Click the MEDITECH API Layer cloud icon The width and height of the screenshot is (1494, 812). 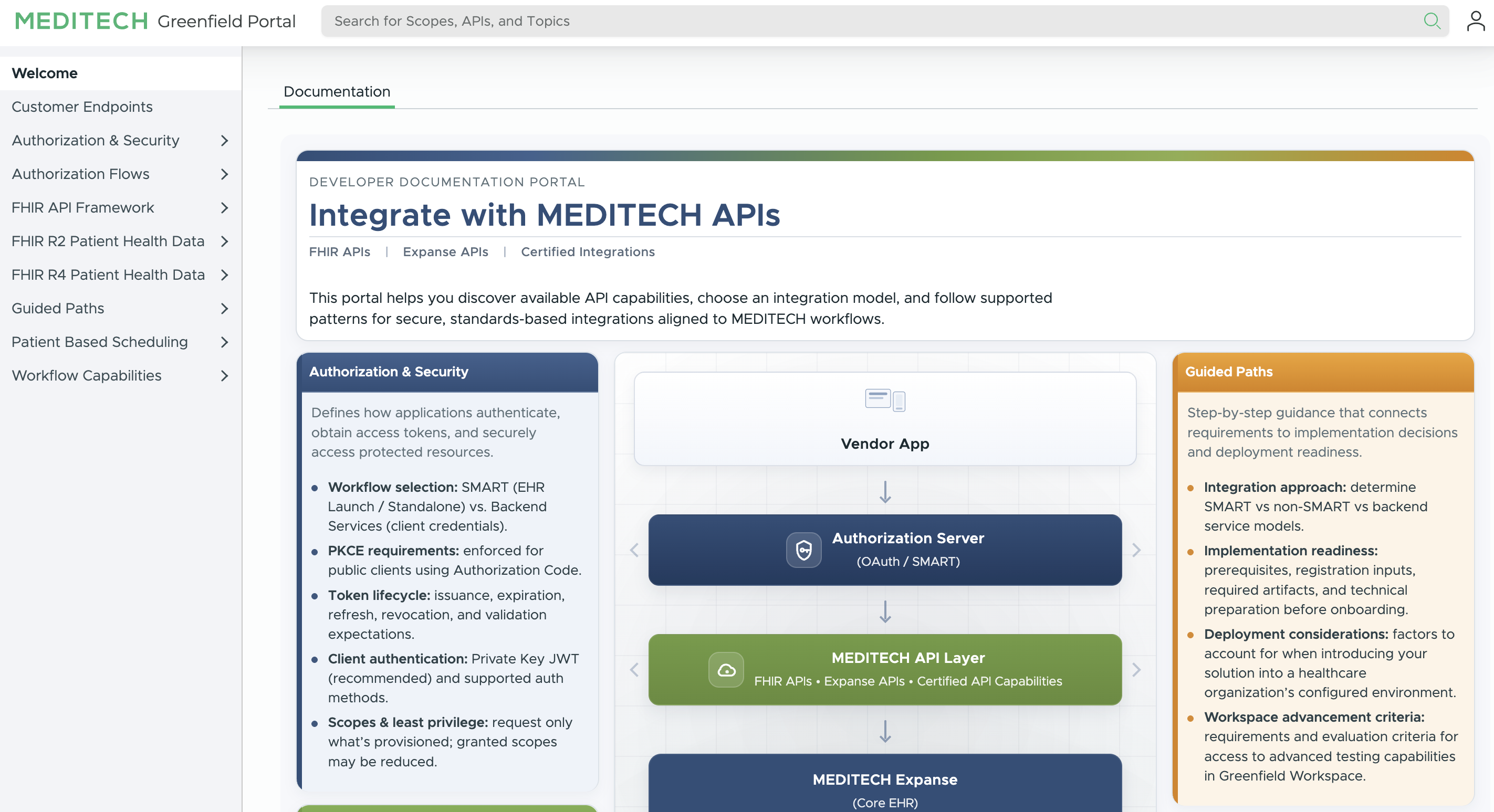coord(726,669)
